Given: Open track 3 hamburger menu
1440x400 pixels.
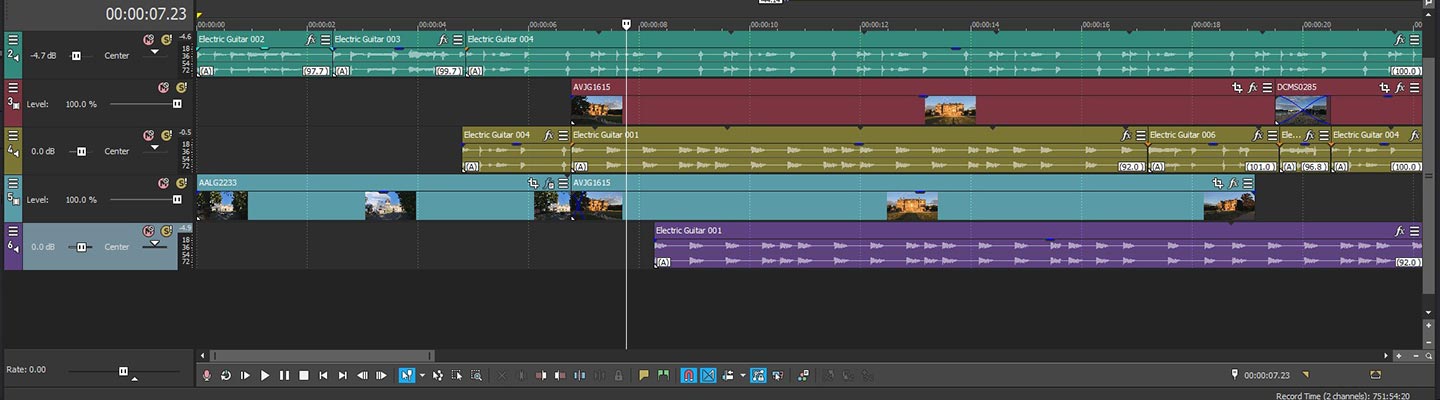Looking at the screenshot, I should pyautogui.click(x=13, y=88).
